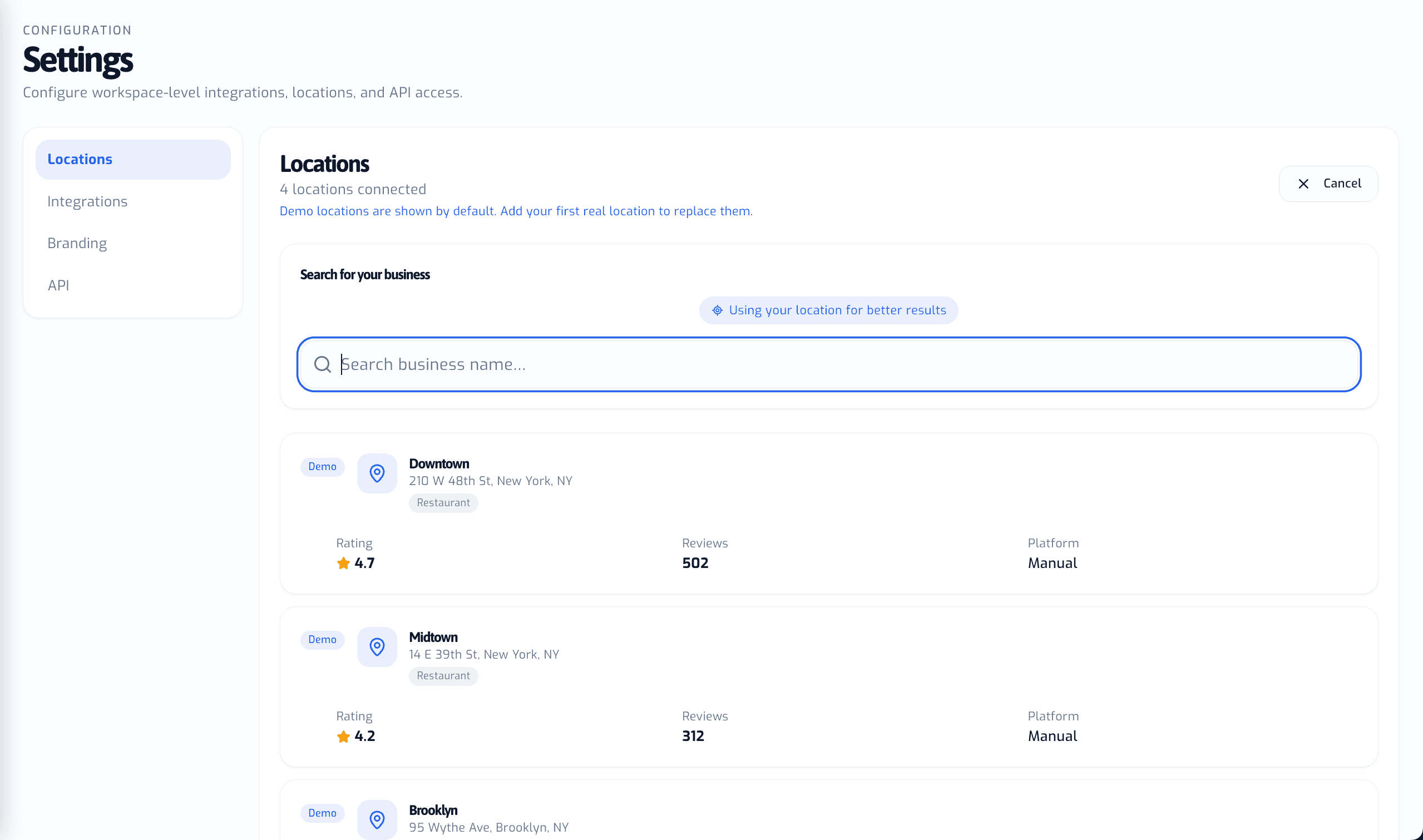Click the X icon in Cancel button
1423x840 pixels.
tap(1303, 184)
